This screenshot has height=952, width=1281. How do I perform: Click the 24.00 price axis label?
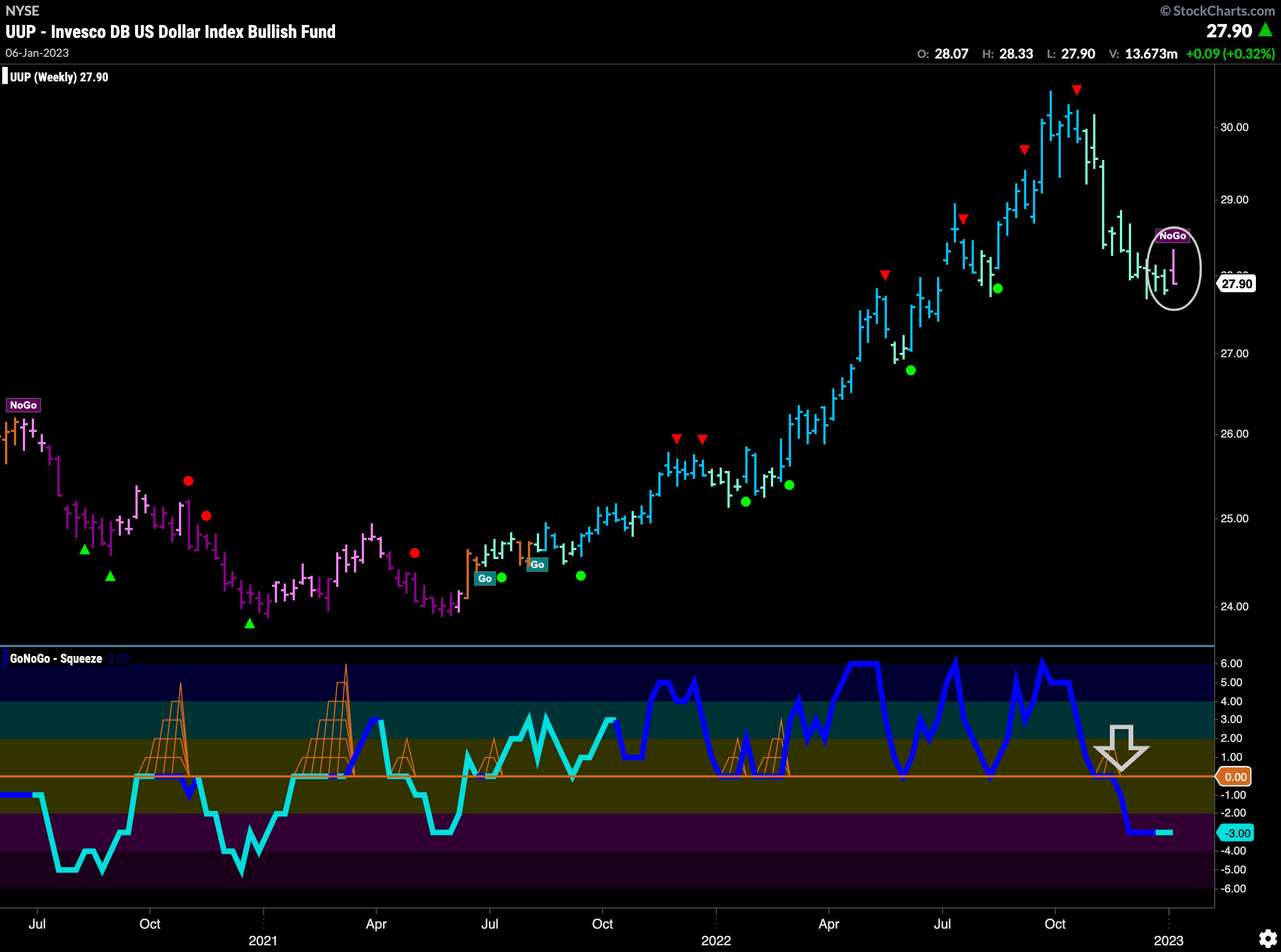point(1234,607)
